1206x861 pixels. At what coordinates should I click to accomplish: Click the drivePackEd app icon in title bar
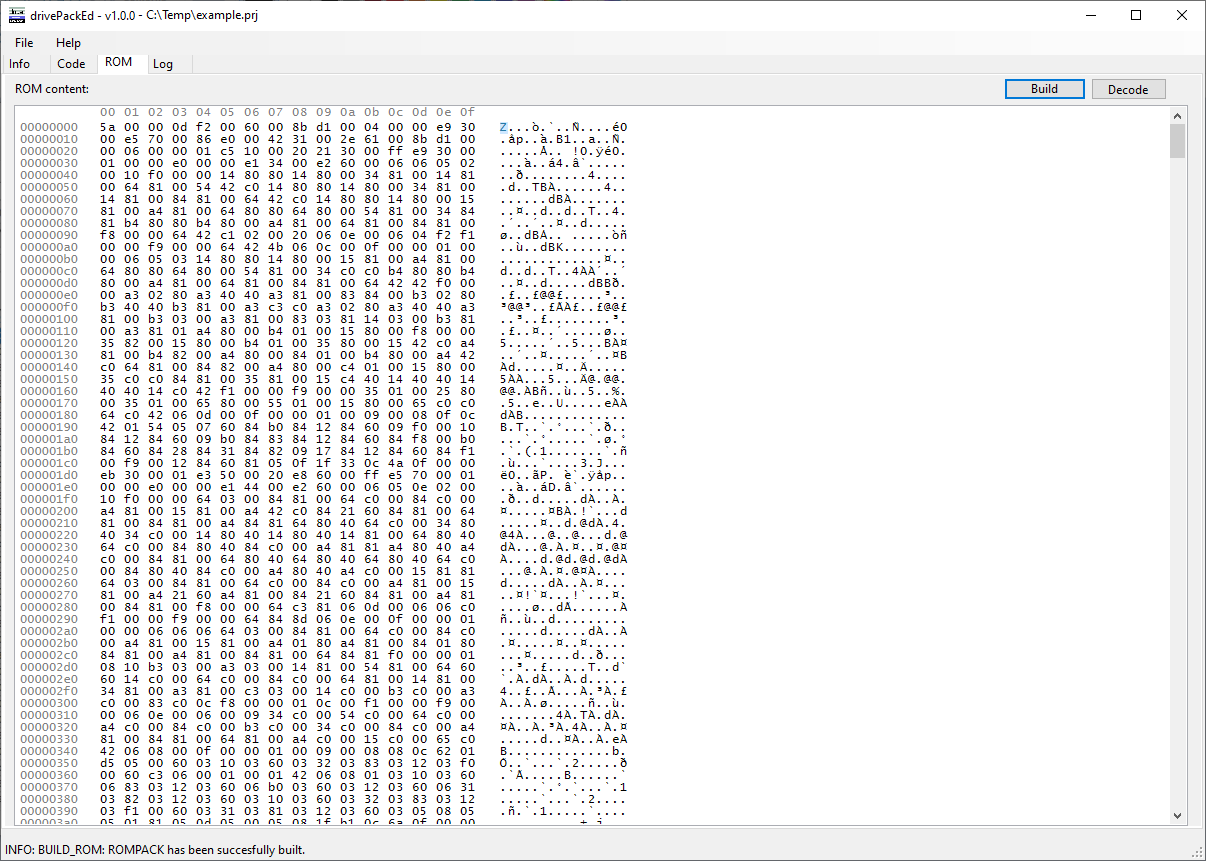point(16,15)
